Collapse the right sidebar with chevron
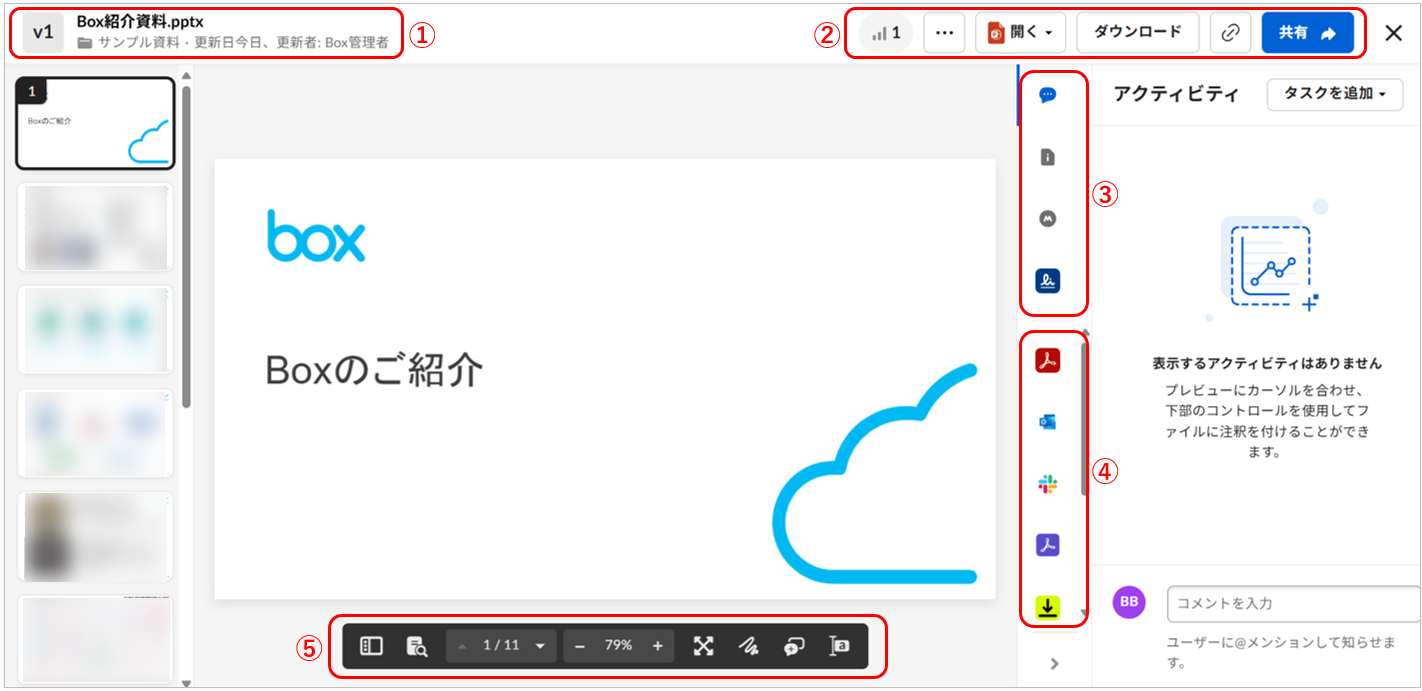 (1054, 663)
